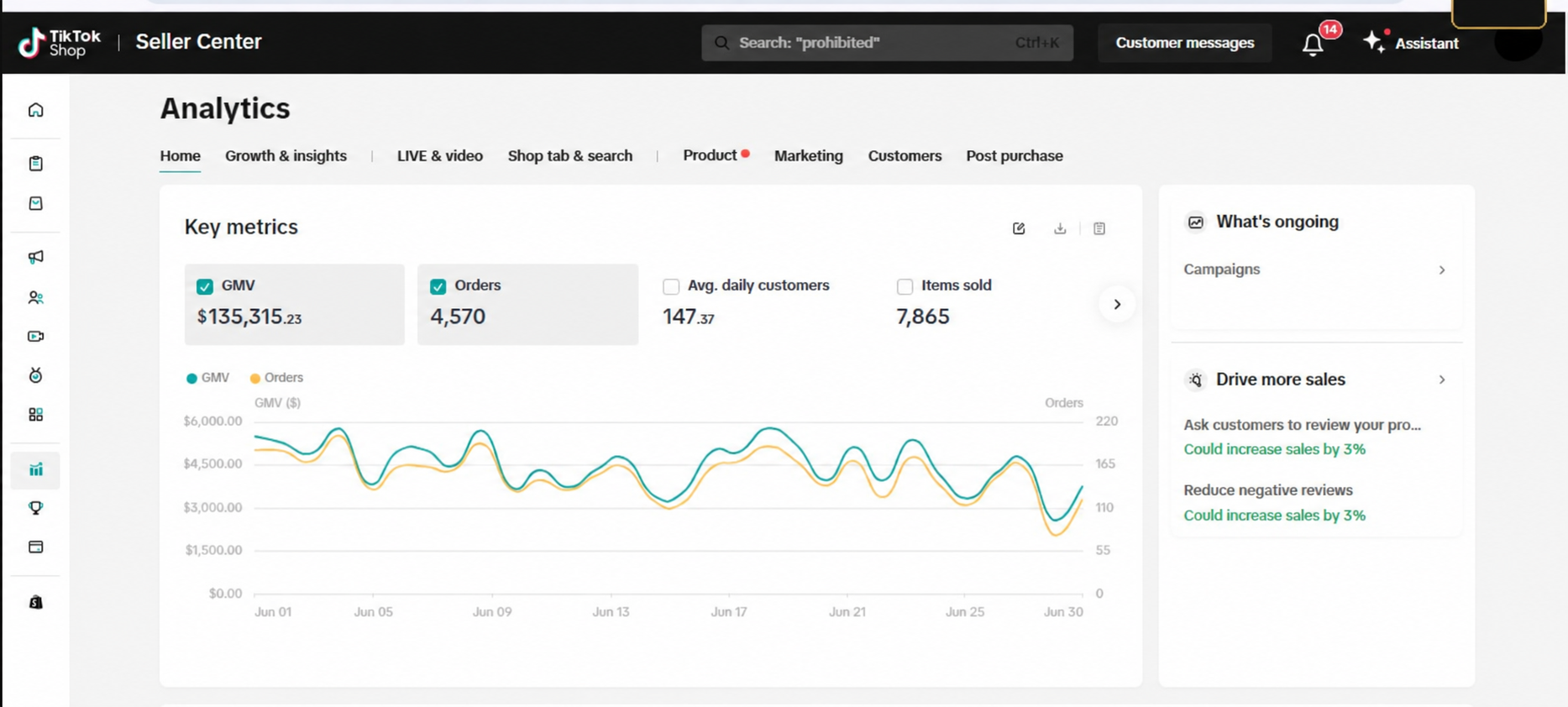Click the Assistant label
This screenshot has width=1568, height=707.
pos(1427,44)
